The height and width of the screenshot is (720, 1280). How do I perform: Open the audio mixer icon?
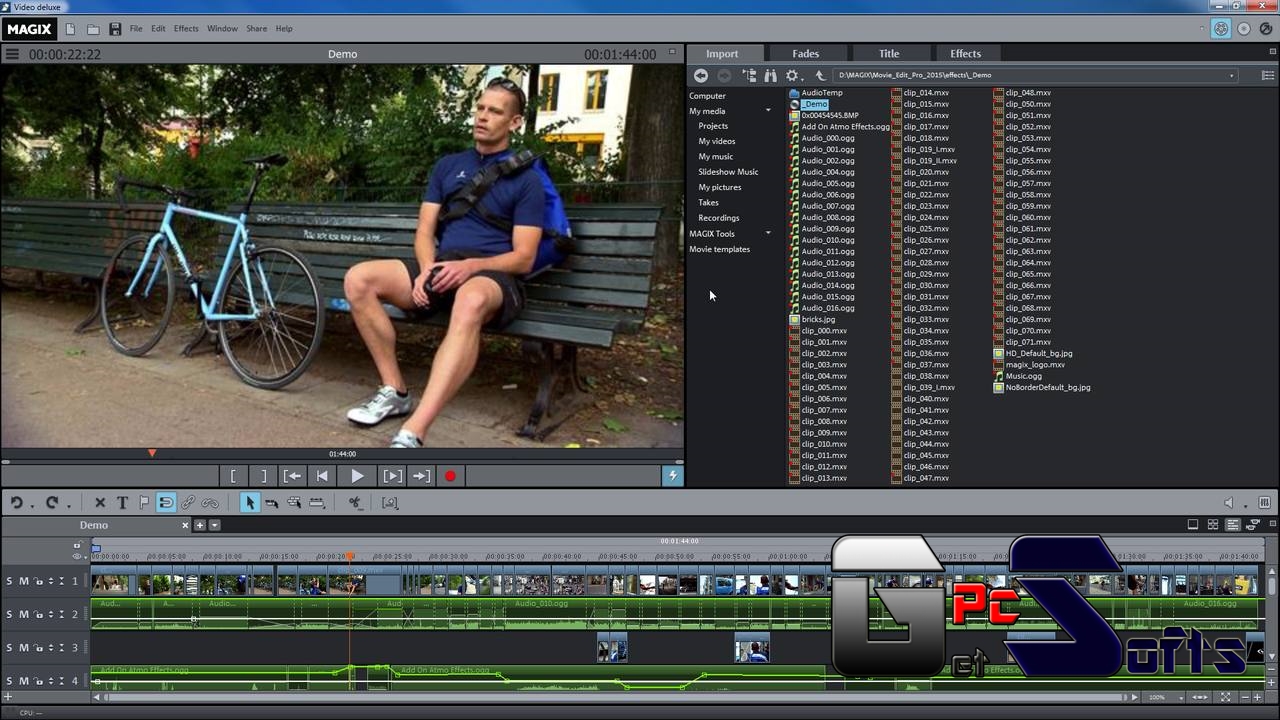coord(1265,503)
